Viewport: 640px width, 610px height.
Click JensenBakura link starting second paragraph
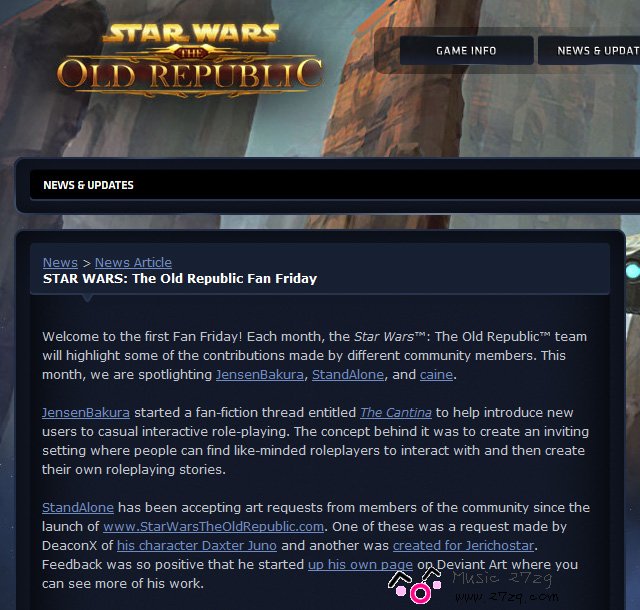[86, 412]
